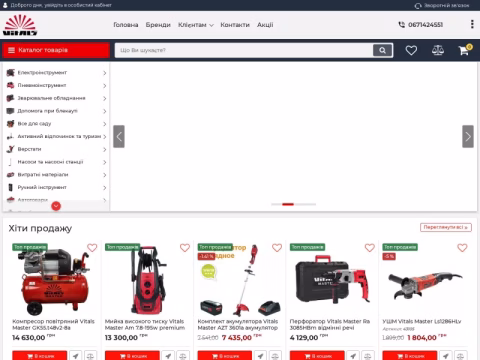Add Компресор повітряний to cart

pyautogui.click(x=40, y=355)
